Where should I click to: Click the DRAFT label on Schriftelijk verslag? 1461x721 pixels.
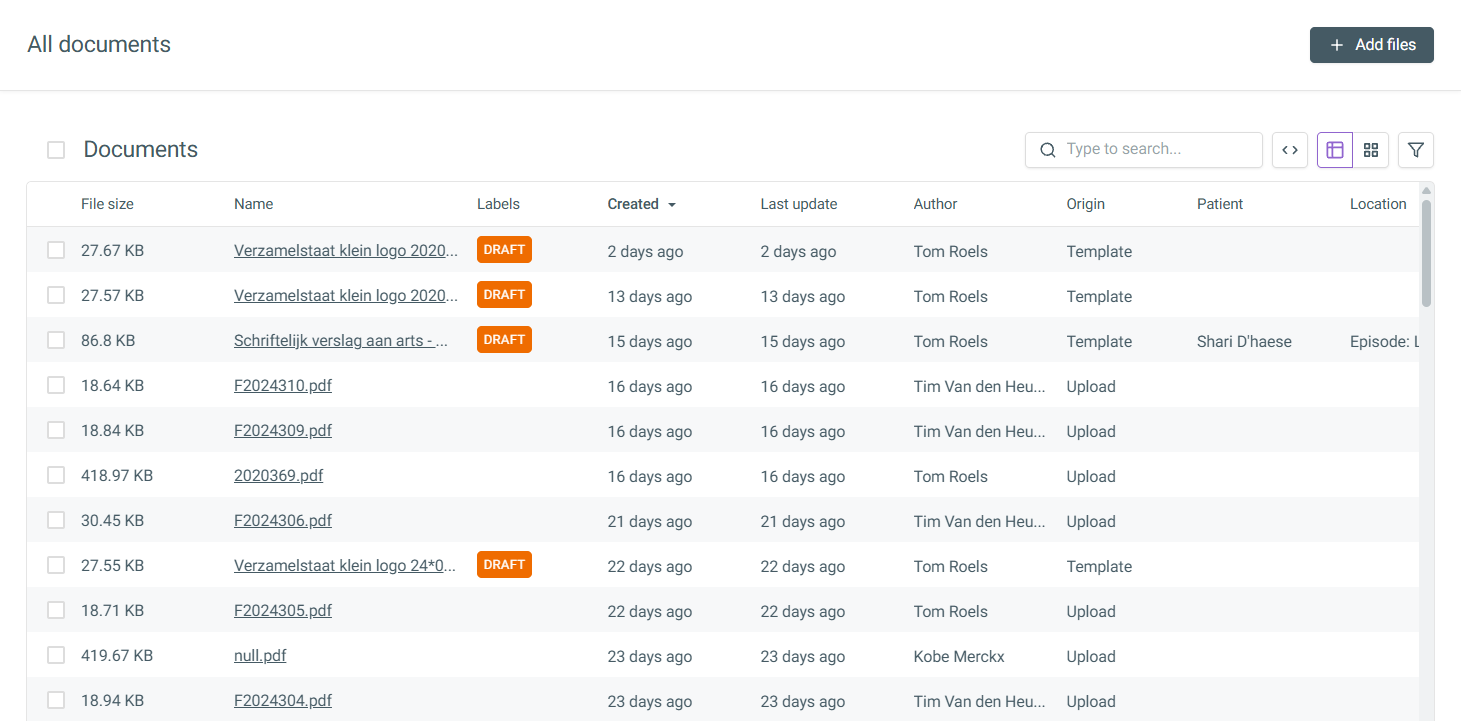(x=504, y=340)
